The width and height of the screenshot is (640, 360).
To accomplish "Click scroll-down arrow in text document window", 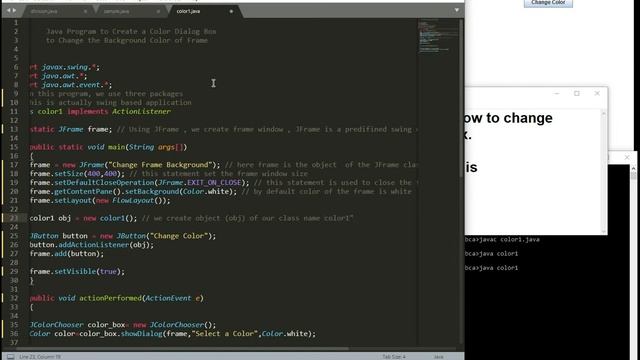I will click(604, 231).
